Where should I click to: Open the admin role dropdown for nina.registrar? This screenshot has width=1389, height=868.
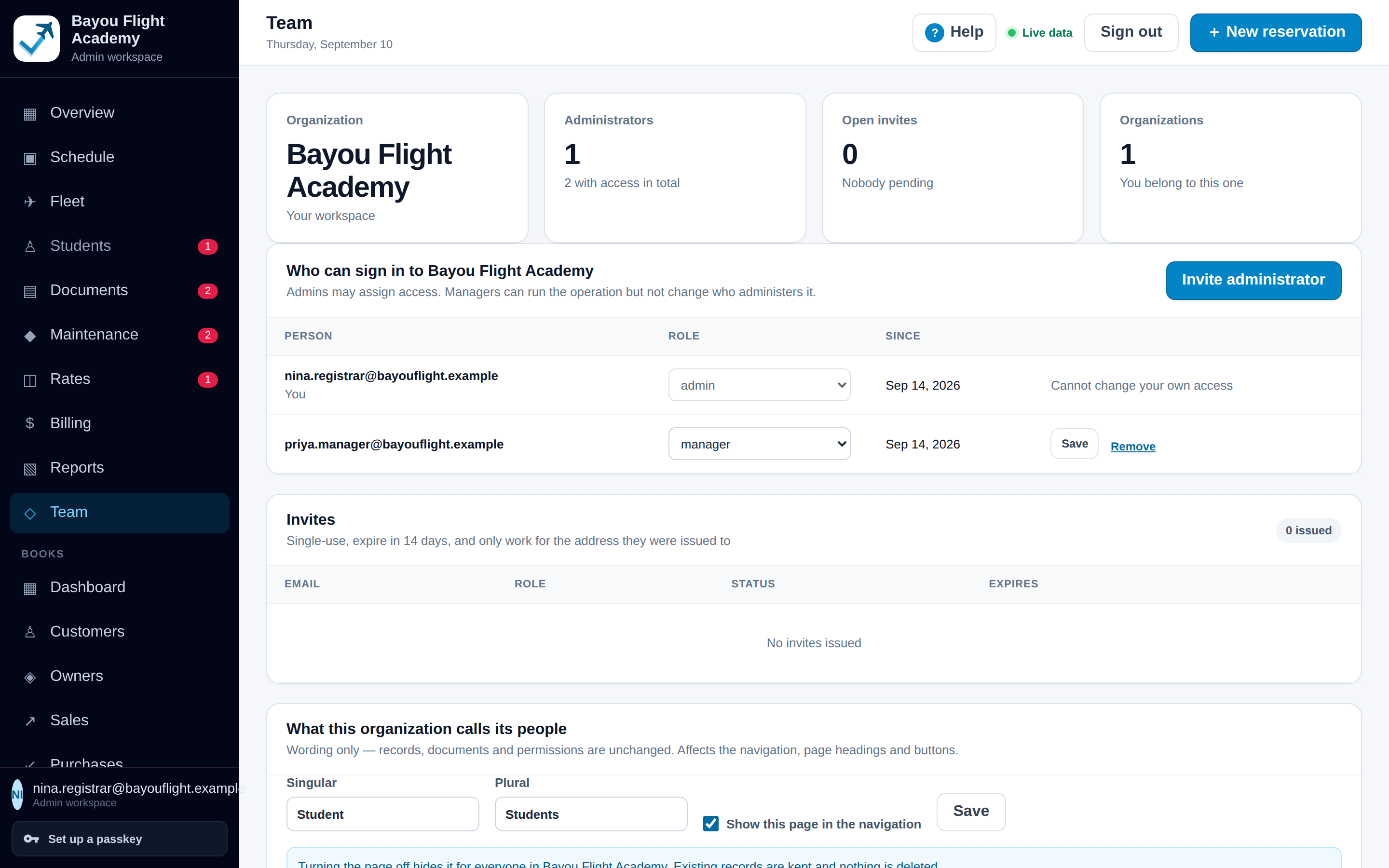click(759, 385)
